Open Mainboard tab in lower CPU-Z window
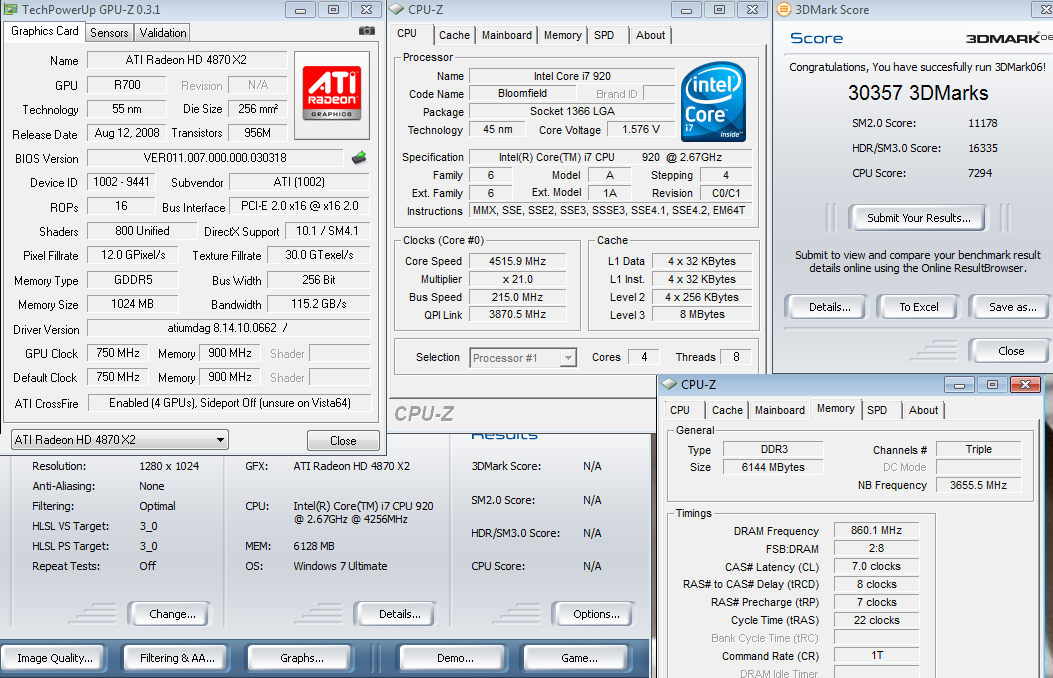This screenshot has height=678, width=1053. 779,409
